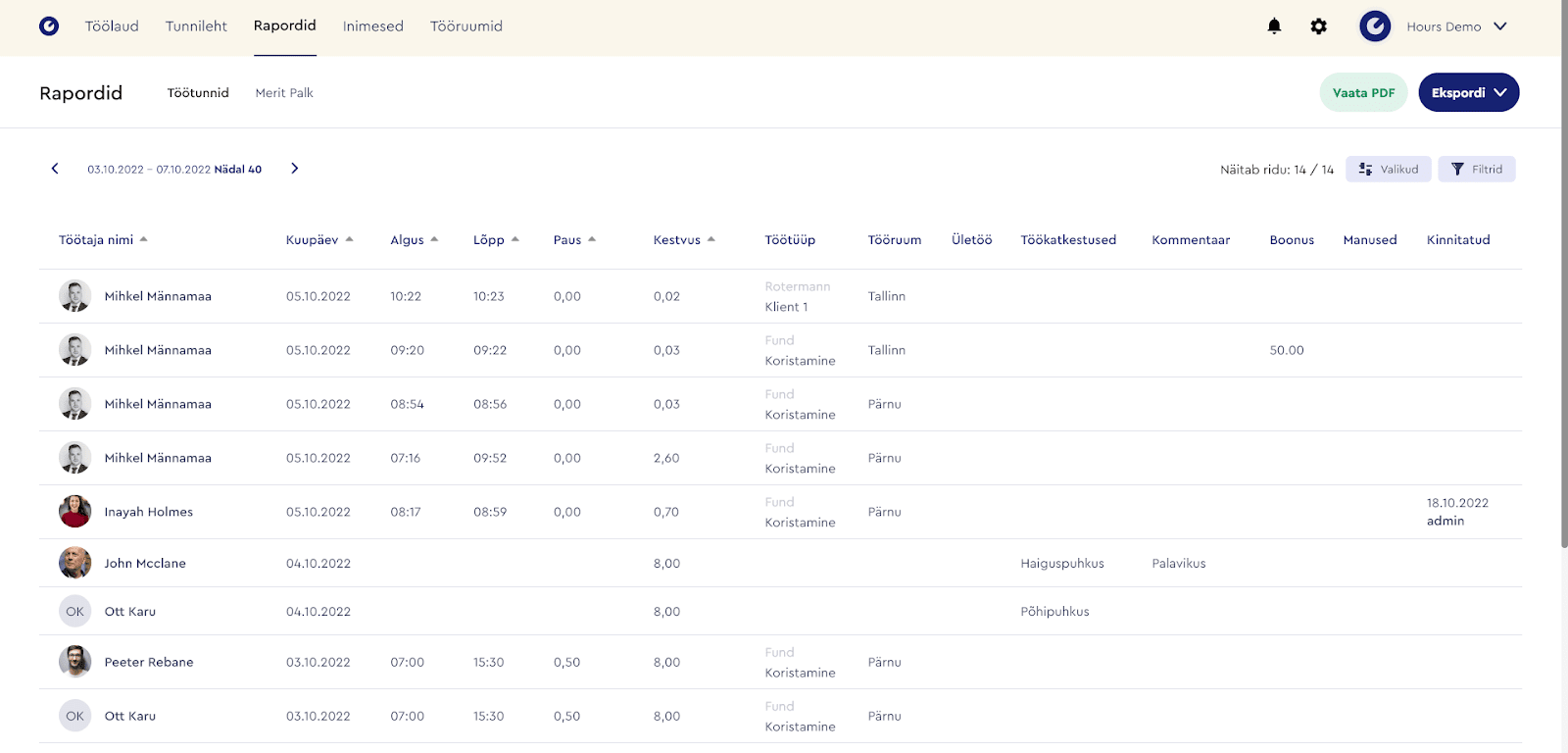Click the Töökatkestused column header

[x=1068, y=239]
